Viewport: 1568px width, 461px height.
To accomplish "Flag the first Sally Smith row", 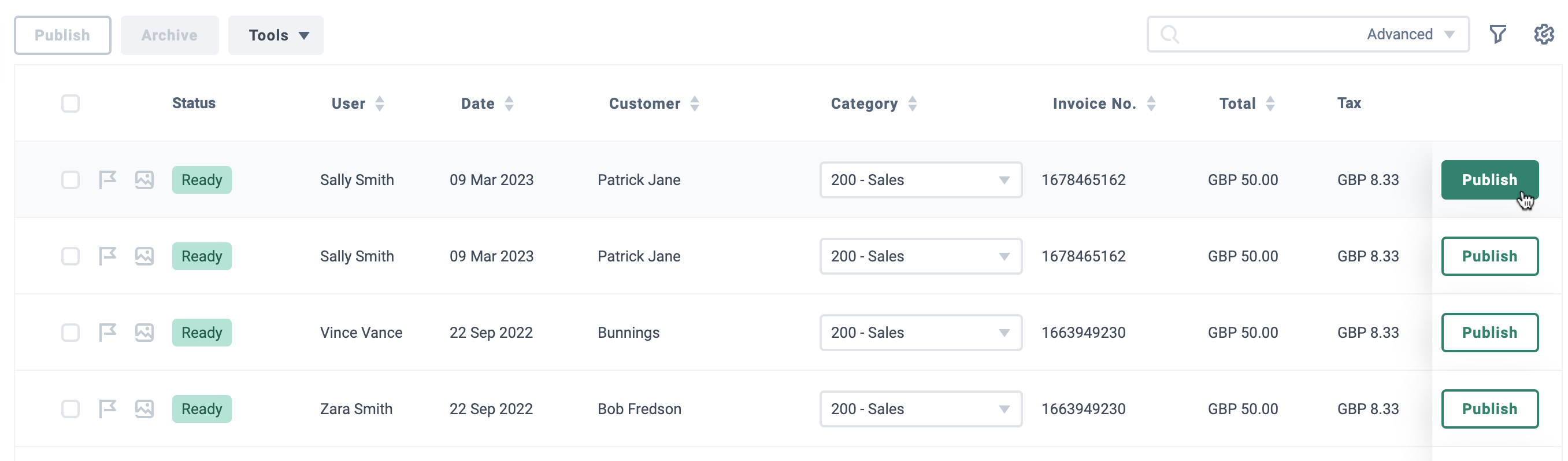I will coord(108,180).
